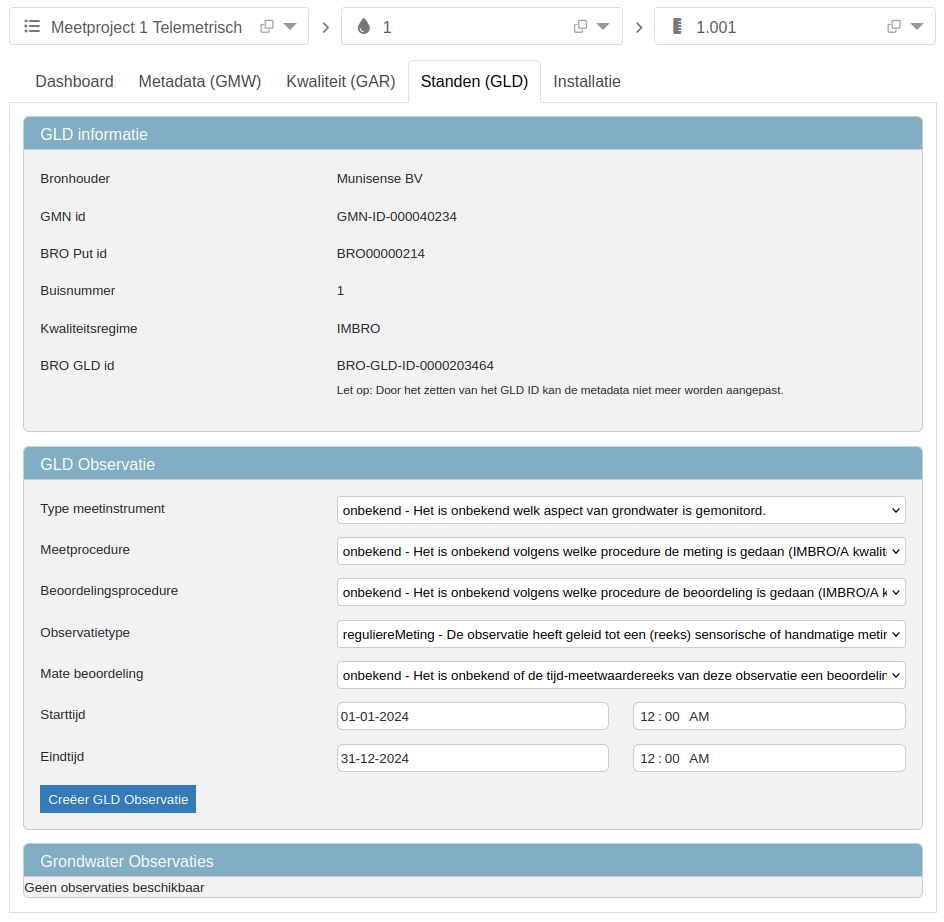
Task: Expand the well 1 selector dropdown arrow
Action: pos(603,27)
